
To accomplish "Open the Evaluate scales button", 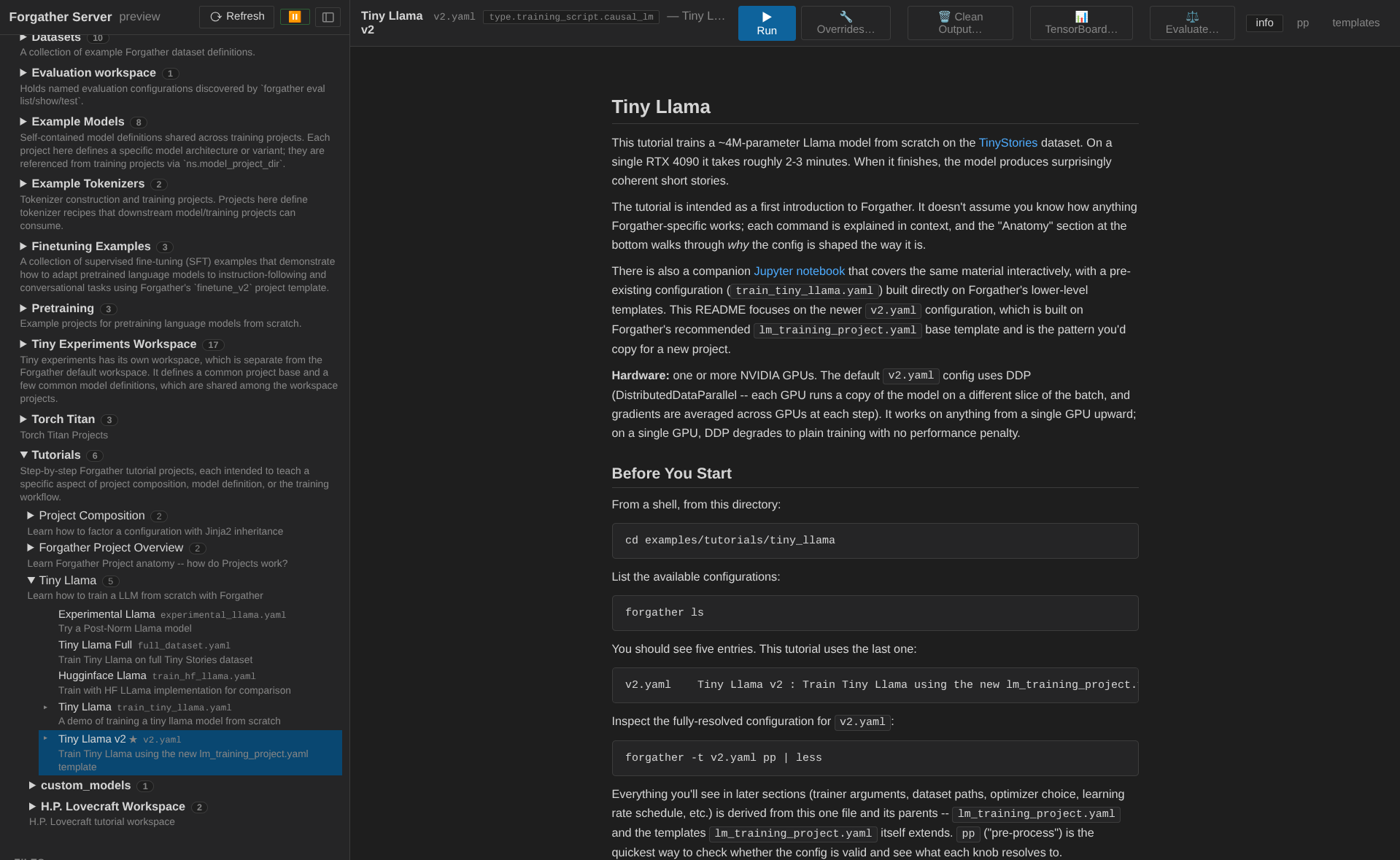I will [1192, 23].
